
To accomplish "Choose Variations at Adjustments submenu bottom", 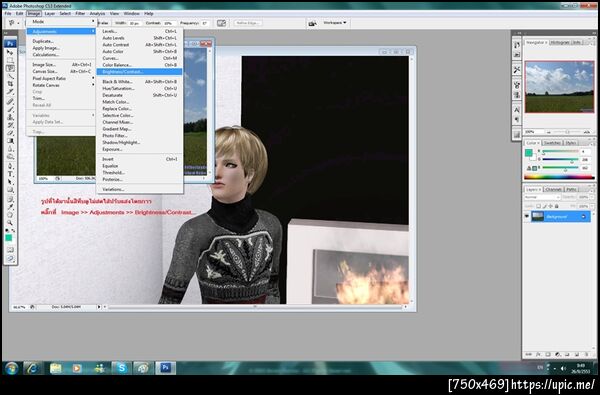I will point(139,189).
